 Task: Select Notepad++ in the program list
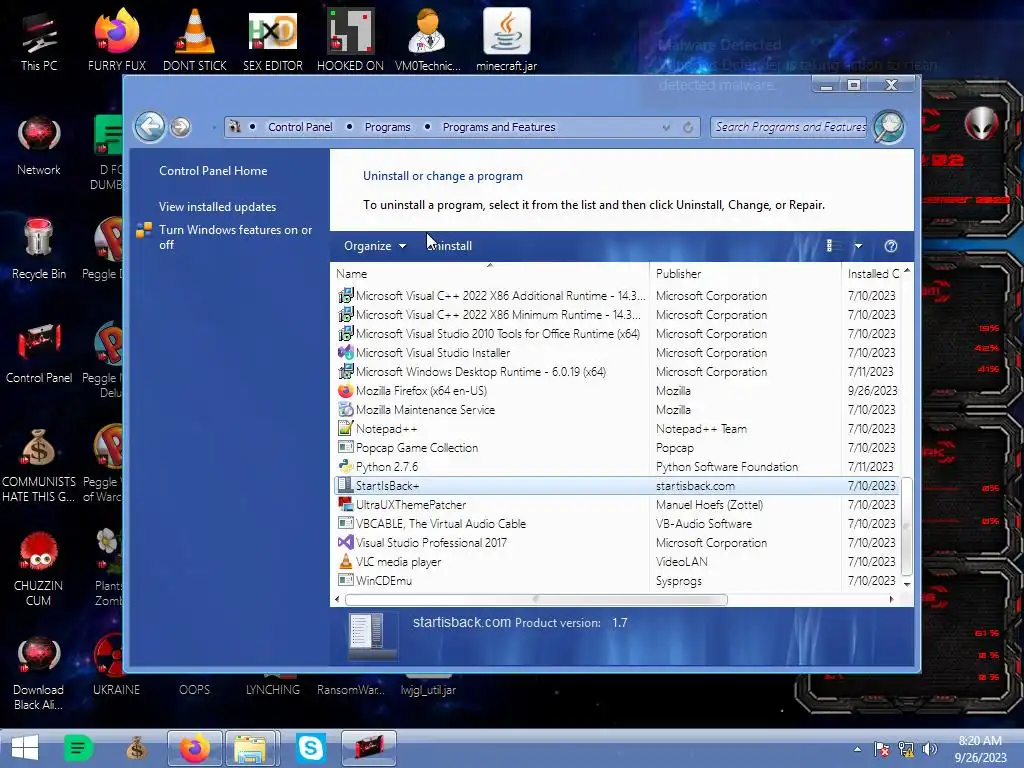click(x=616, y=429)
